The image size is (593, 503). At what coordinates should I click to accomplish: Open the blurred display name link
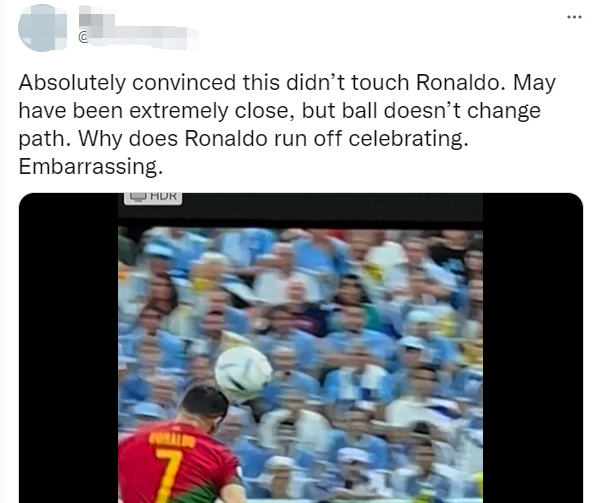(x=97, y=18)
